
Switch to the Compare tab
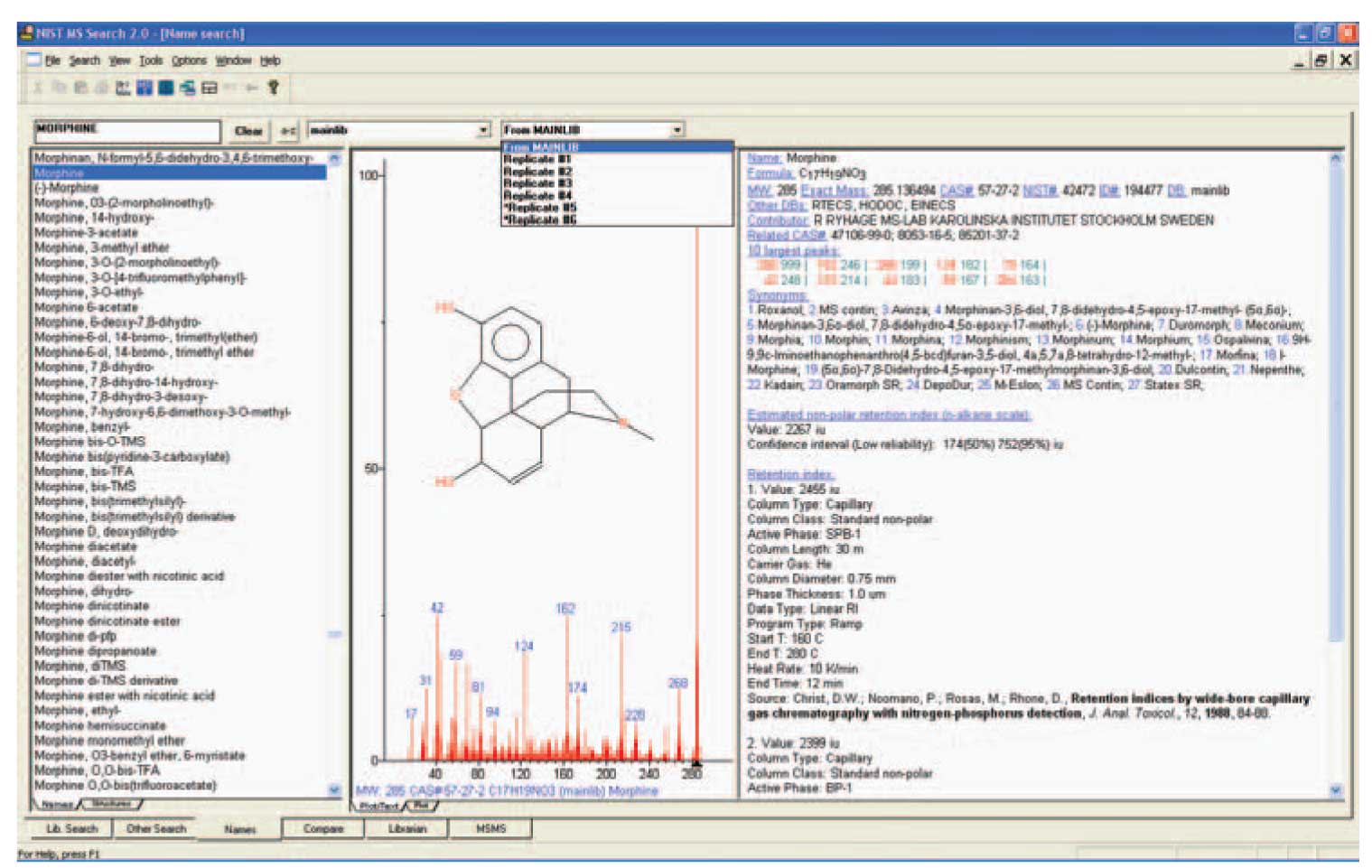tap(322, 828)
